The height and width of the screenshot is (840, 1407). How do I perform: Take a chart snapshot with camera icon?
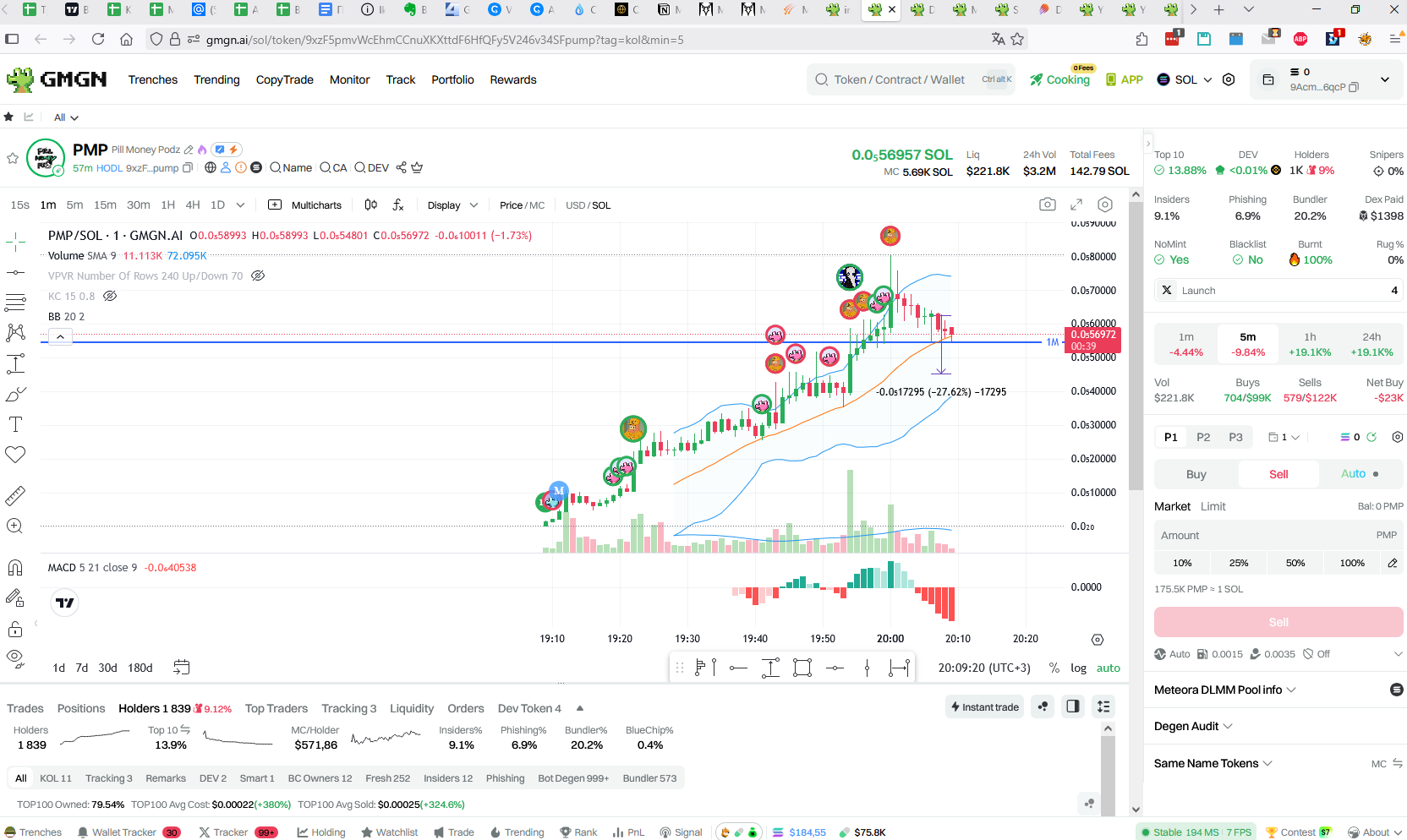coord(1048,205)
